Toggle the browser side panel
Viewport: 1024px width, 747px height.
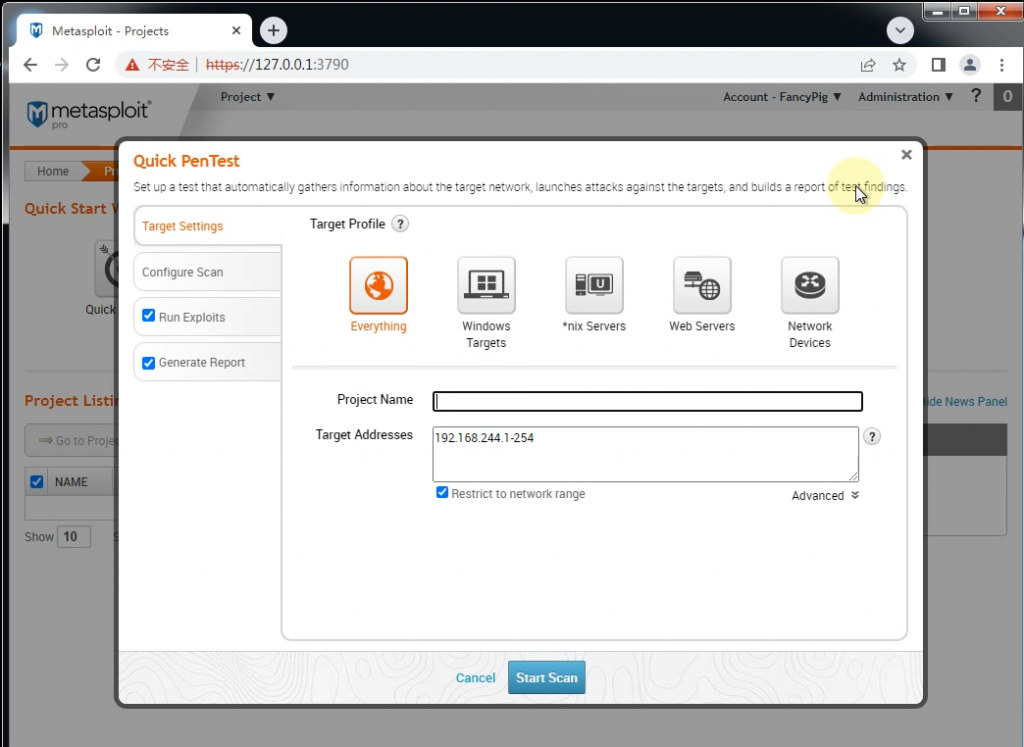(x=938, y=65)
